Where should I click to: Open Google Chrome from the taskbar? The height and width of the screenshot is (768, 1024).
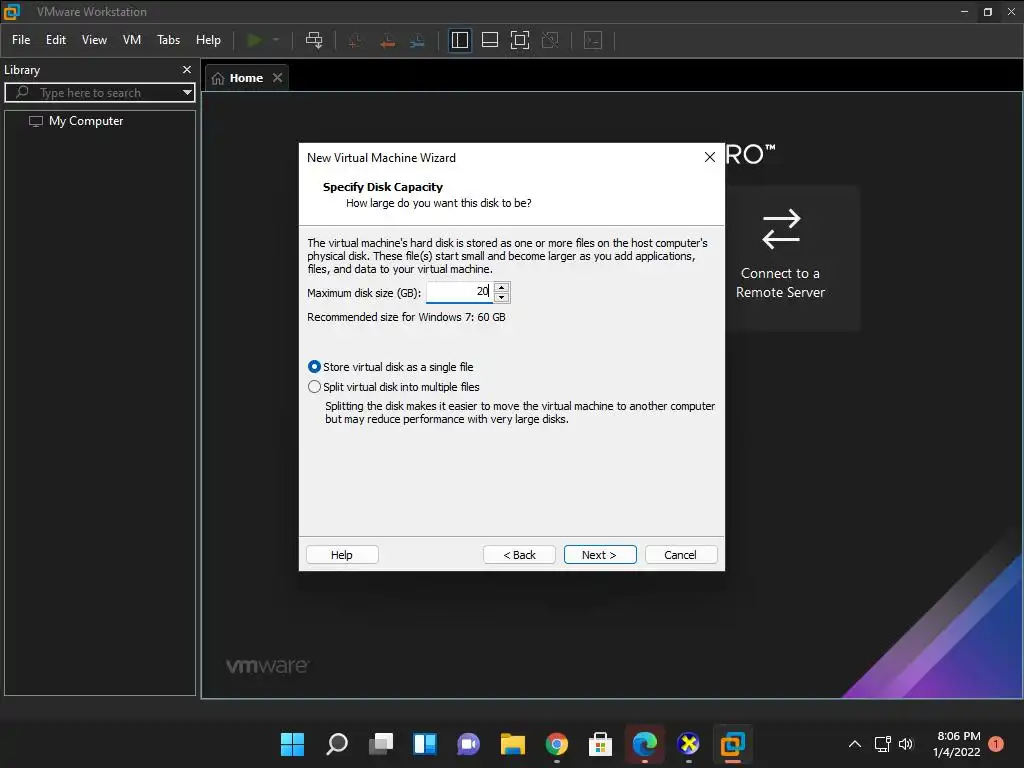[x=556, y=744]
